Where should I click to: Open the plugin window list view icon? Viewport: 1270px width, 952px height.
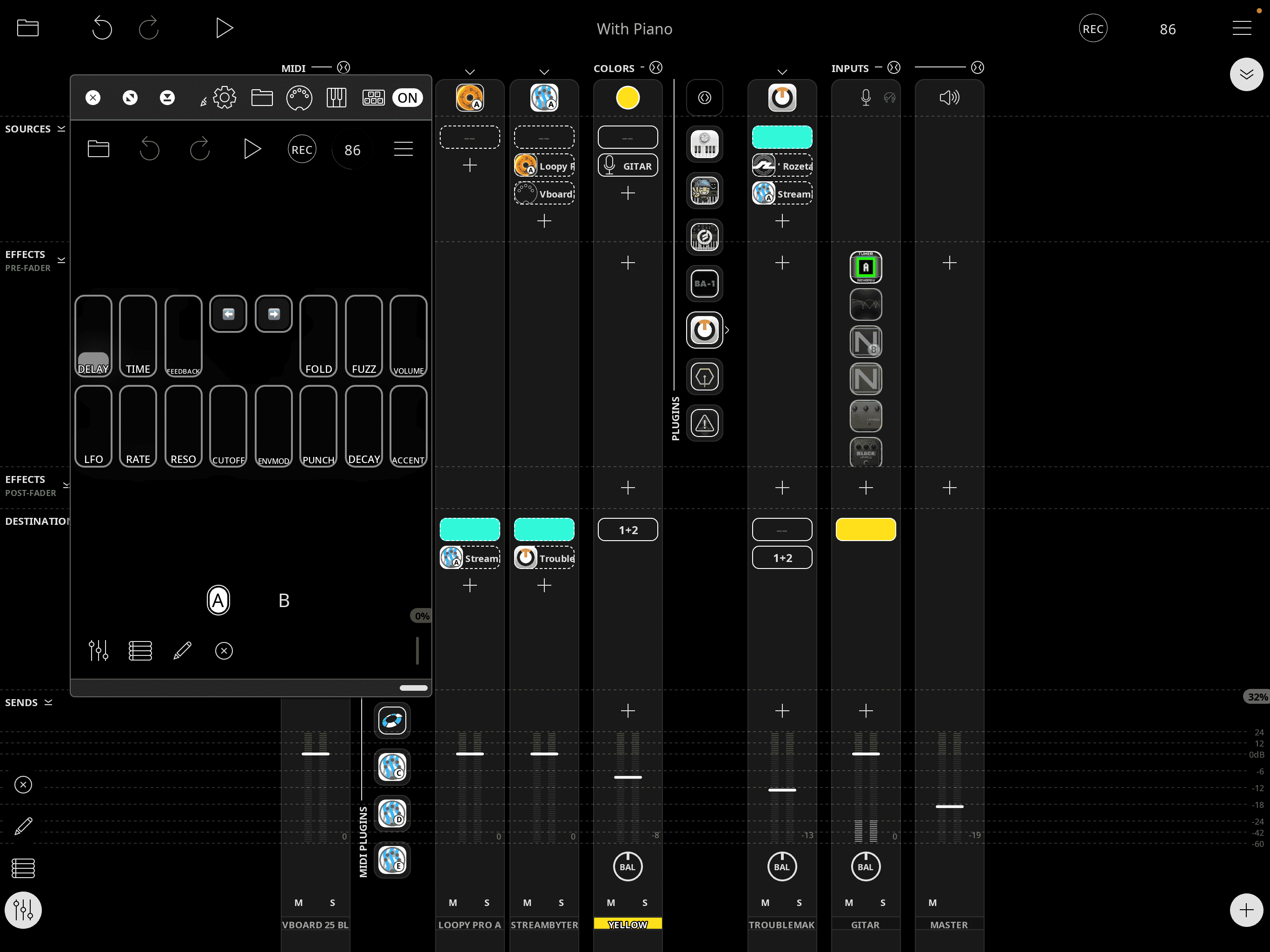click(x=140, y=651)
